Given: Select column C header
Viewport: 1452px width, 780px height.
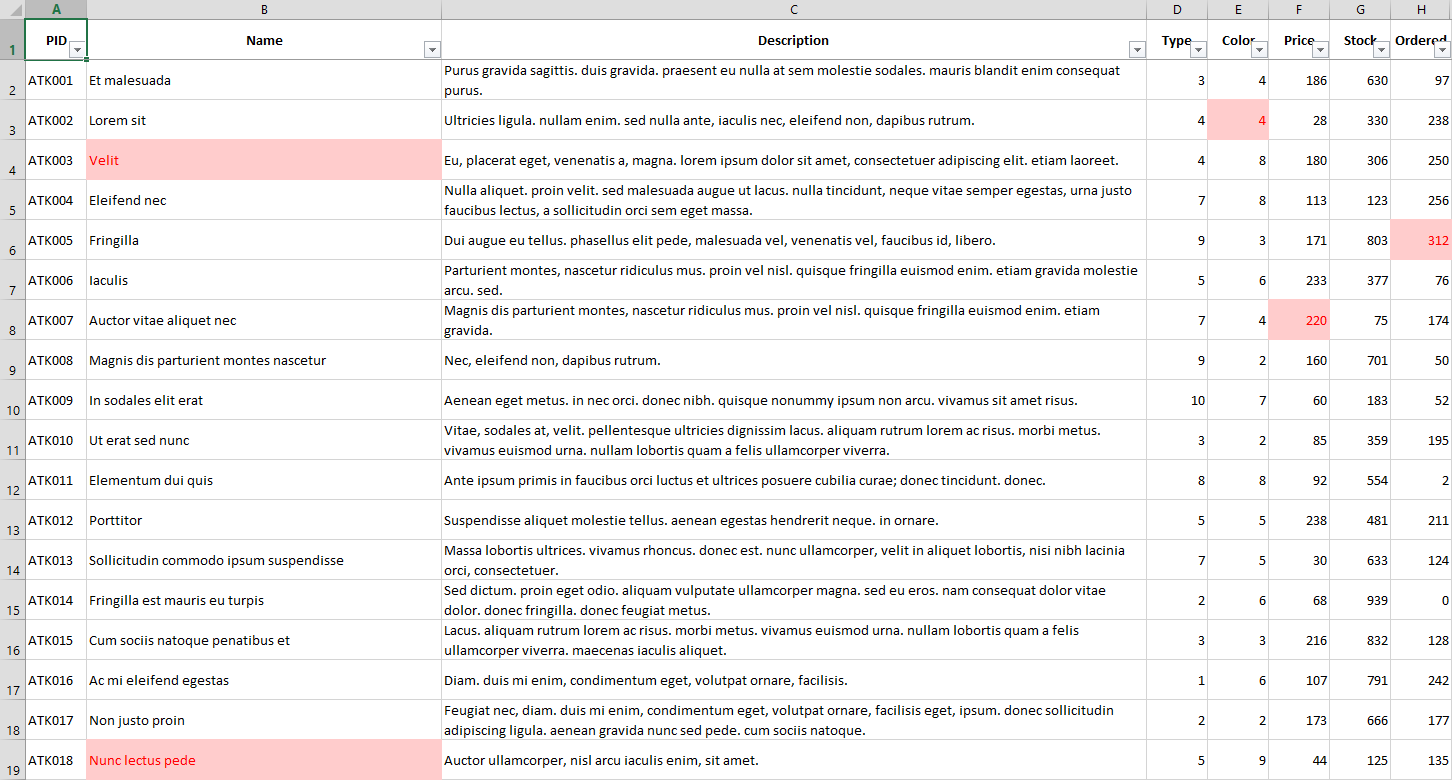Looking at the screenshot, I should [794, 9].
